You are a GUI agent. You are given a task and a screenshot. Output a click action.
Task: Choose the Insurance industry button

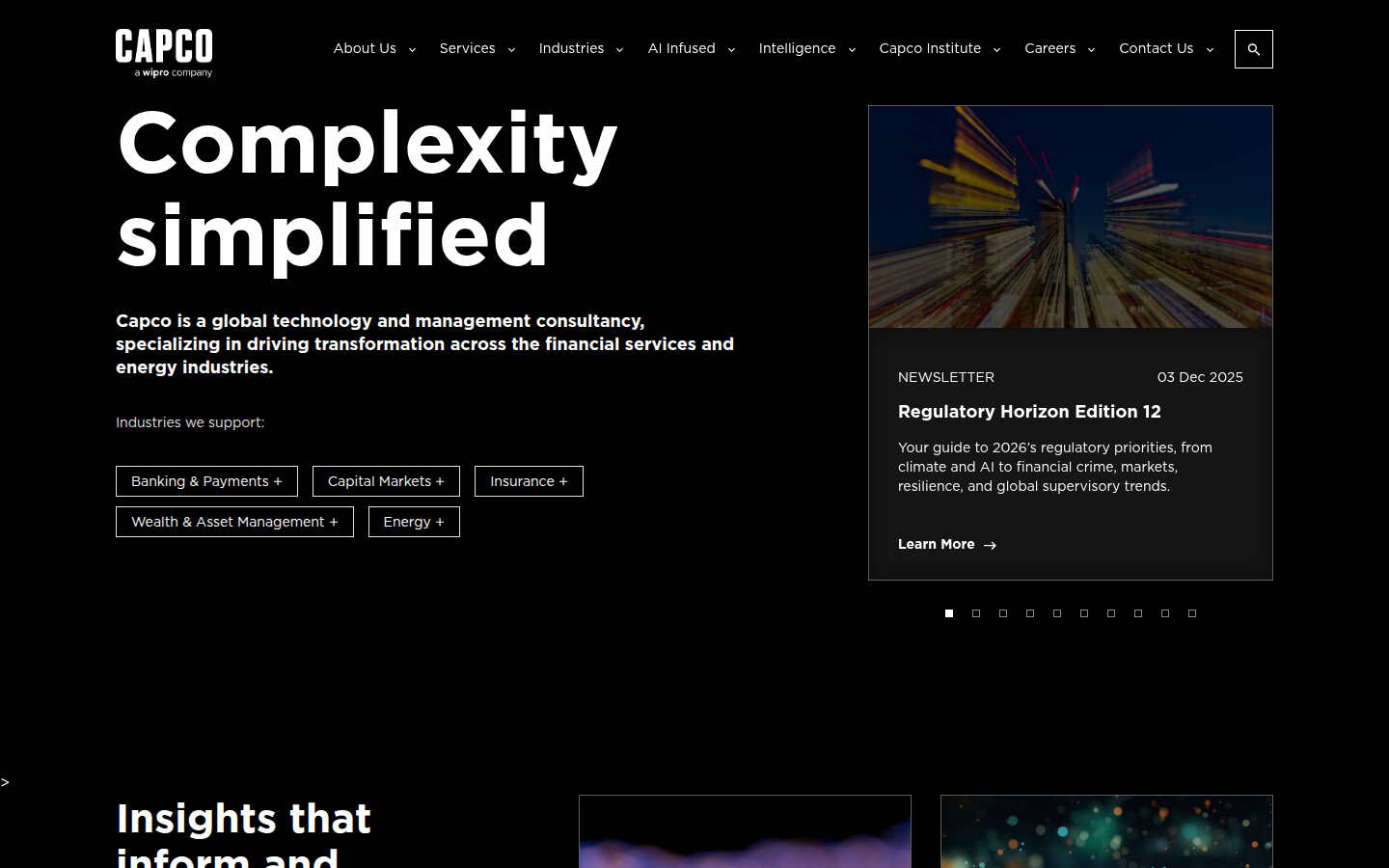(x=529, y=481)
